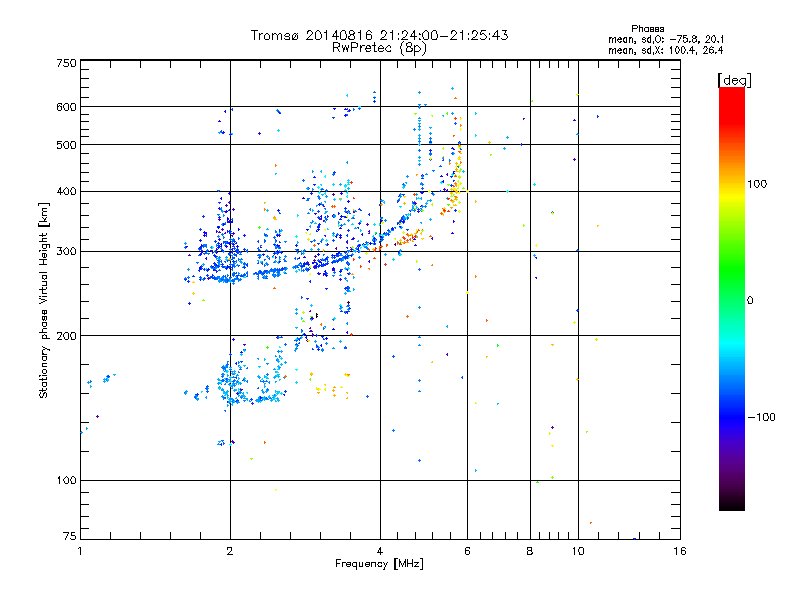
Task: Click the y-axis tick value '750'
Action: [66, 63]
